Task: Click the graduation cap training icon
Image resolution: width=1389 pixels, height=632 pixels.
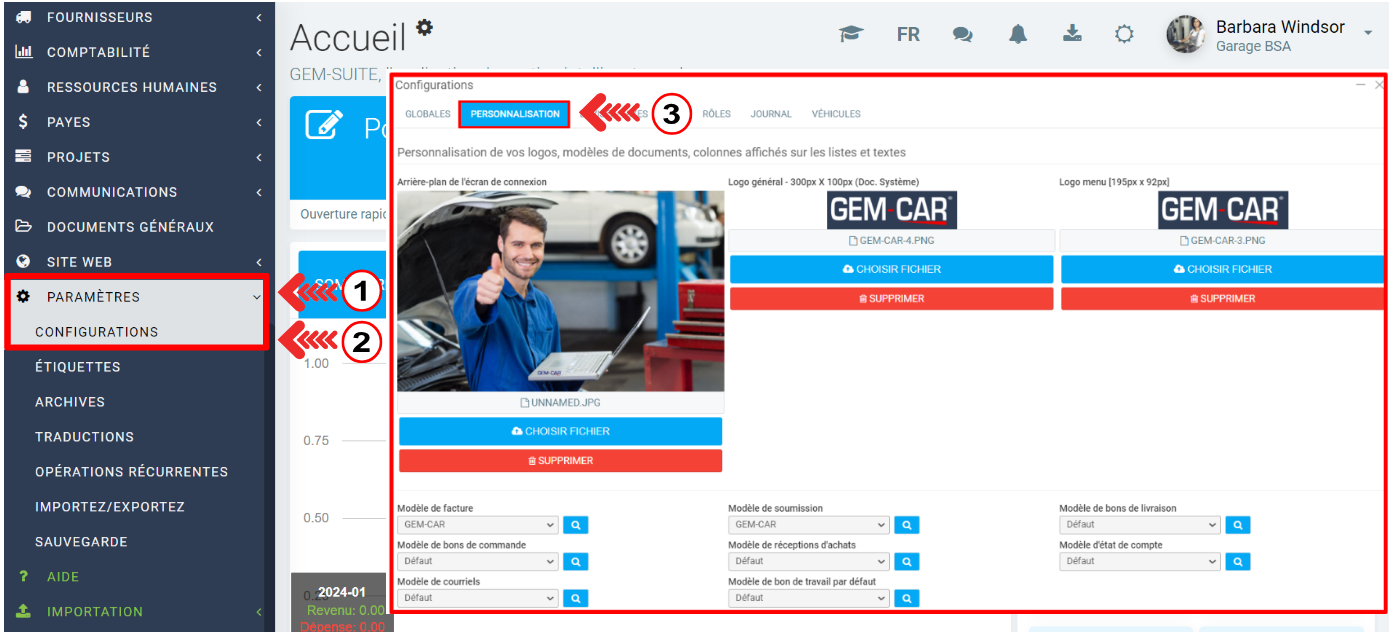Action: pyautogui.click(x=851, y=34)
